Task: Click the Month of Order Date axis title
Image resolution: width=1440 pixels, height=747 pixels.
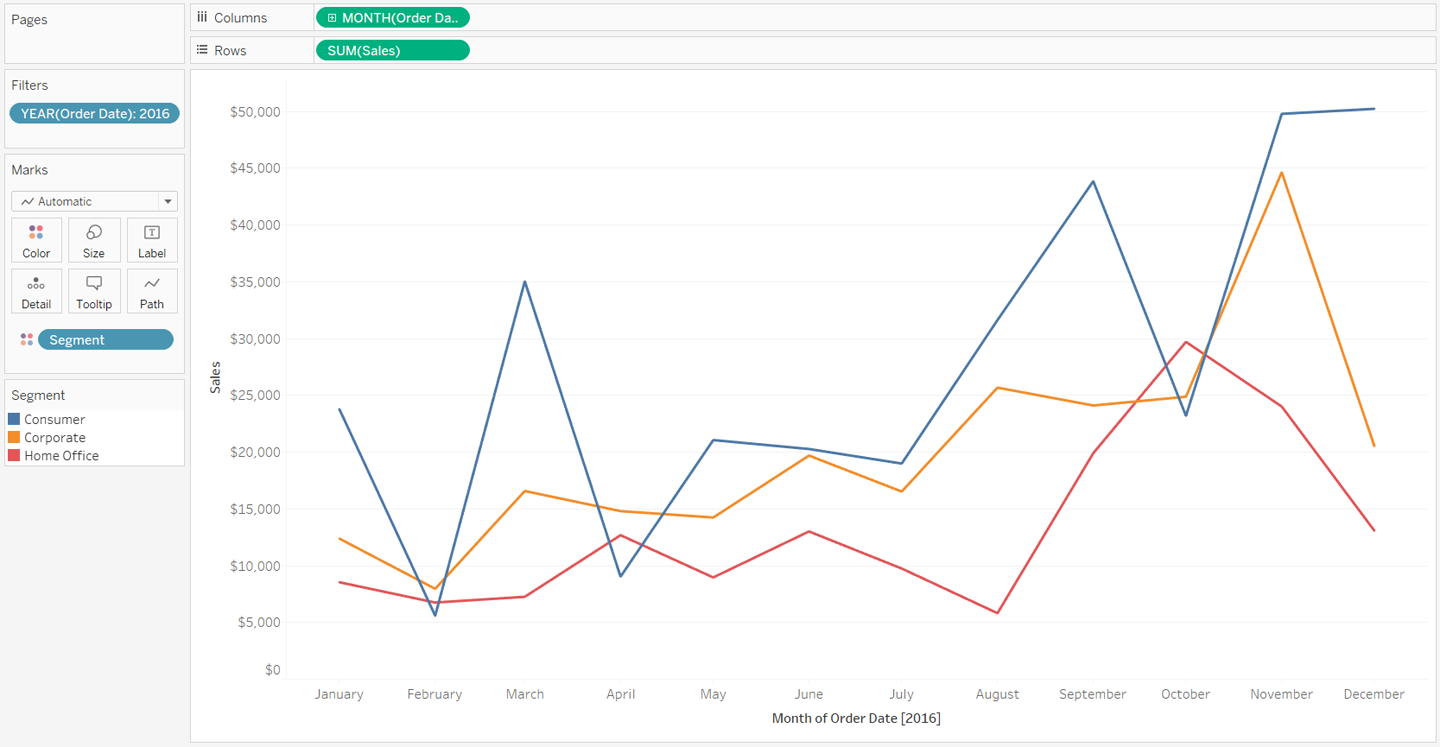Action: (x=856, y=718)
